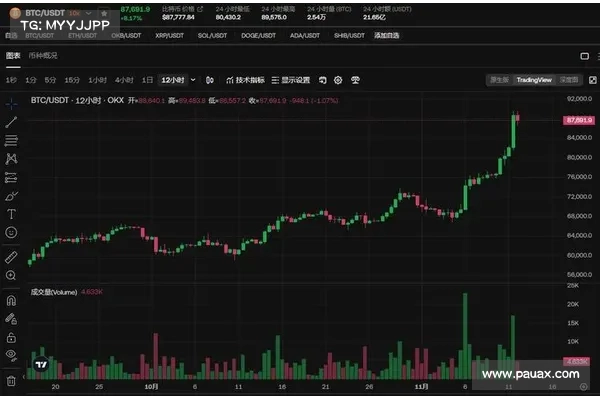600x400 pixels.
Task: Open SOL/USDT from watchlist bar
Action: click(212, 36)
